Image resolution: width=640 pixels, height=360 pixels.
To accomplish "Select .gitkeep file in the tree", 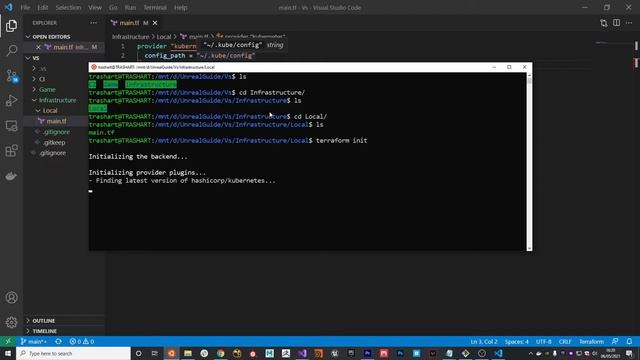I will [54, 142].
